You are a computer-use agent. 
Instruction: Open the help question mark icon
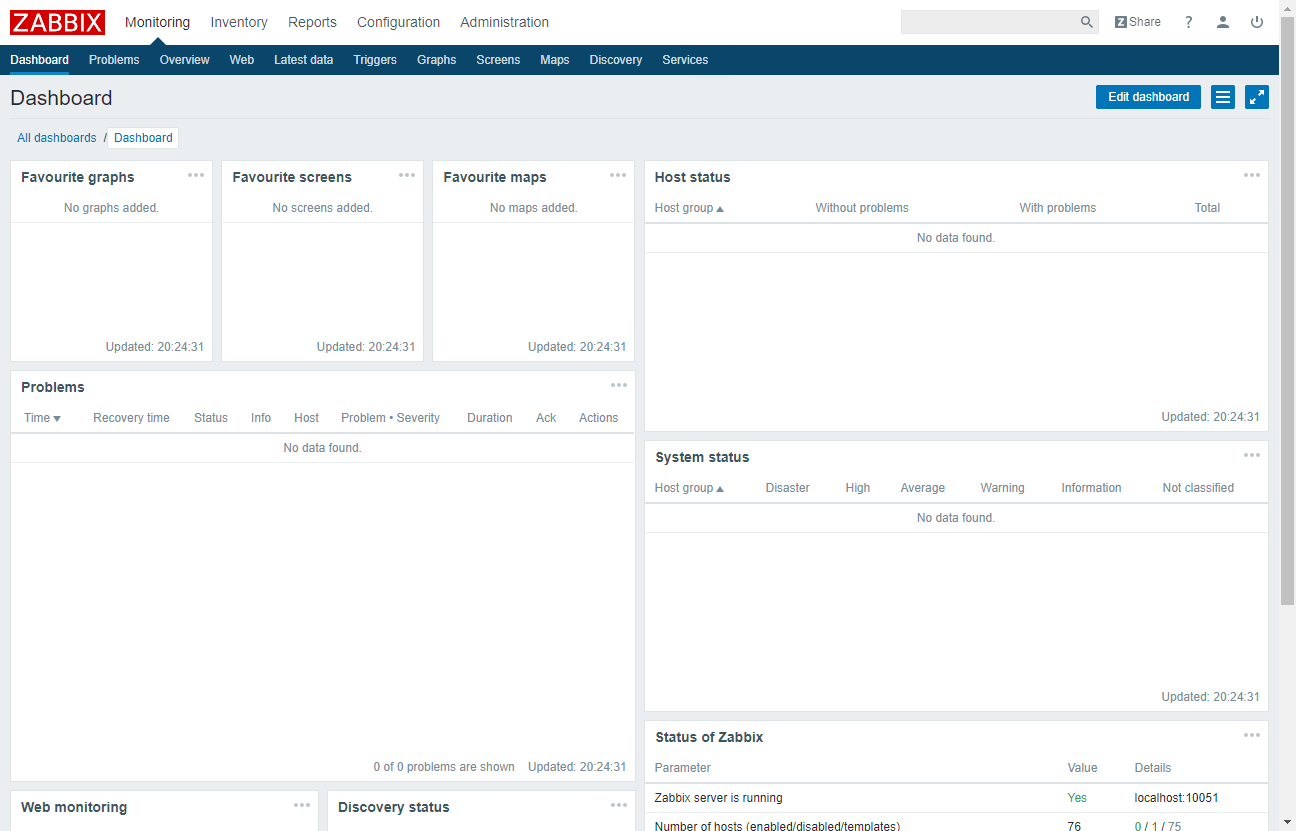(x=1188, y=22)
